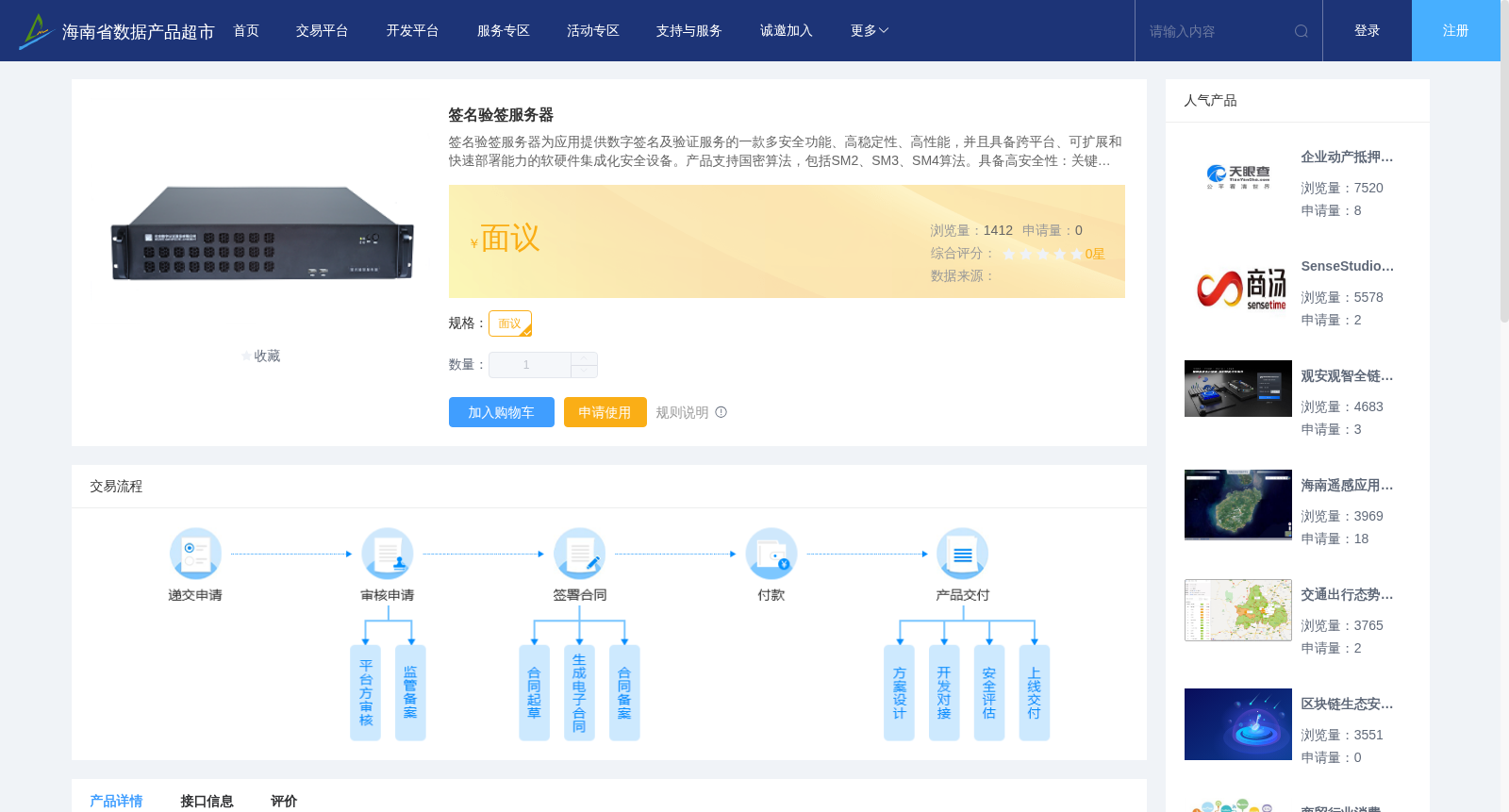Switch to 评价 tab
Screen dimensions: 1509x812
284,801
